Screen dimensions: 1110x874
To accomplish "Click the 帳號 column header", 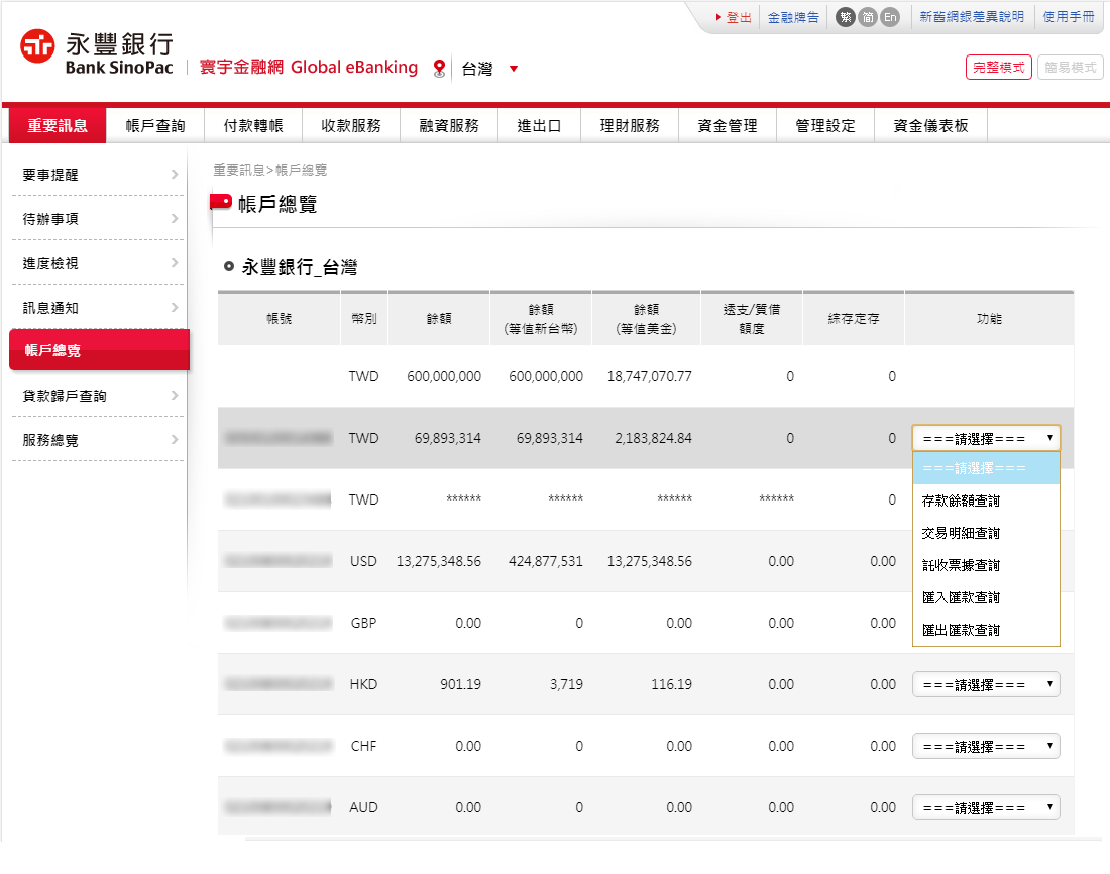I will point(279,318).
